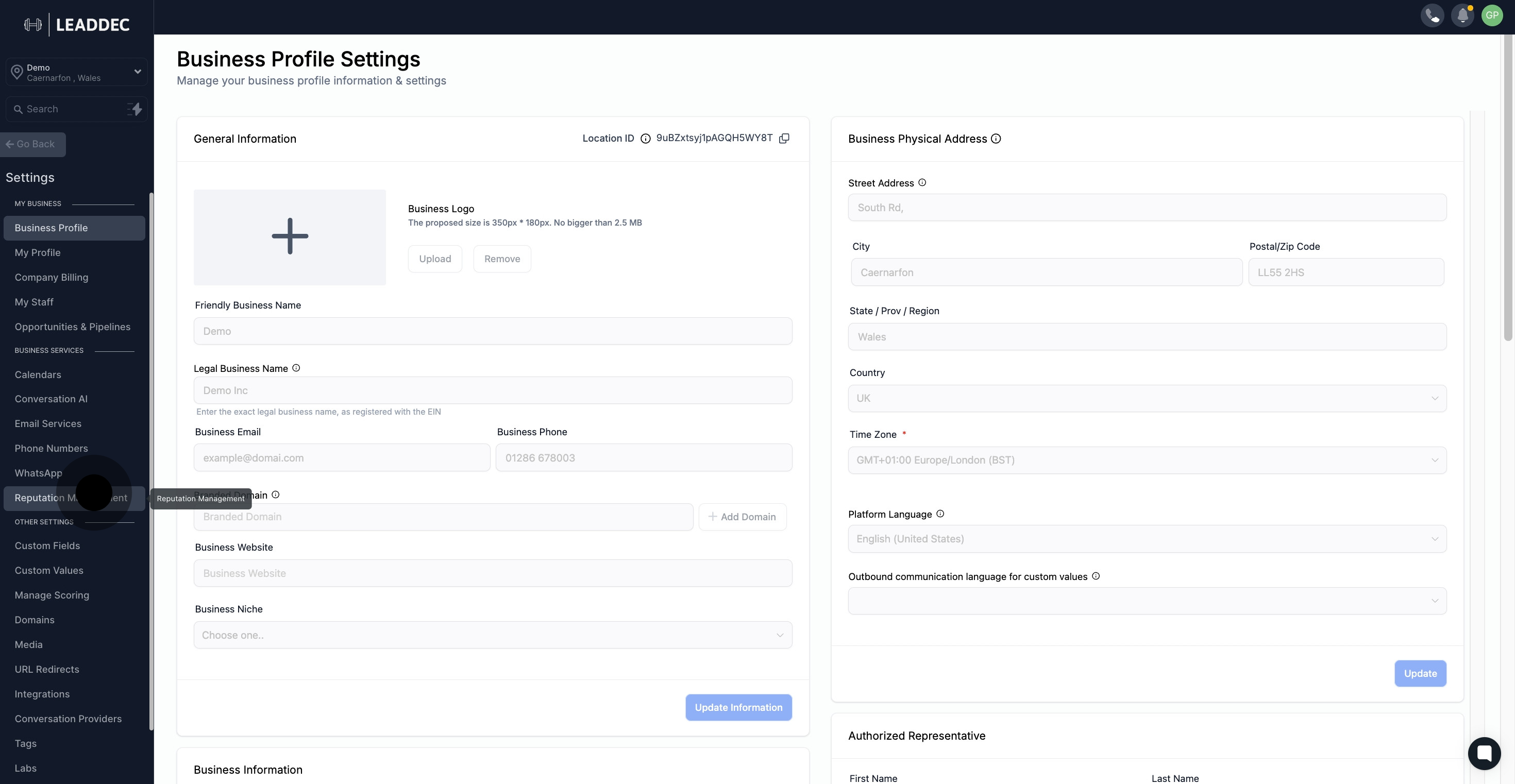Viewport: 1515px width, 784px height.
Task: Click the Add Domain button
Action: (742, 517)
